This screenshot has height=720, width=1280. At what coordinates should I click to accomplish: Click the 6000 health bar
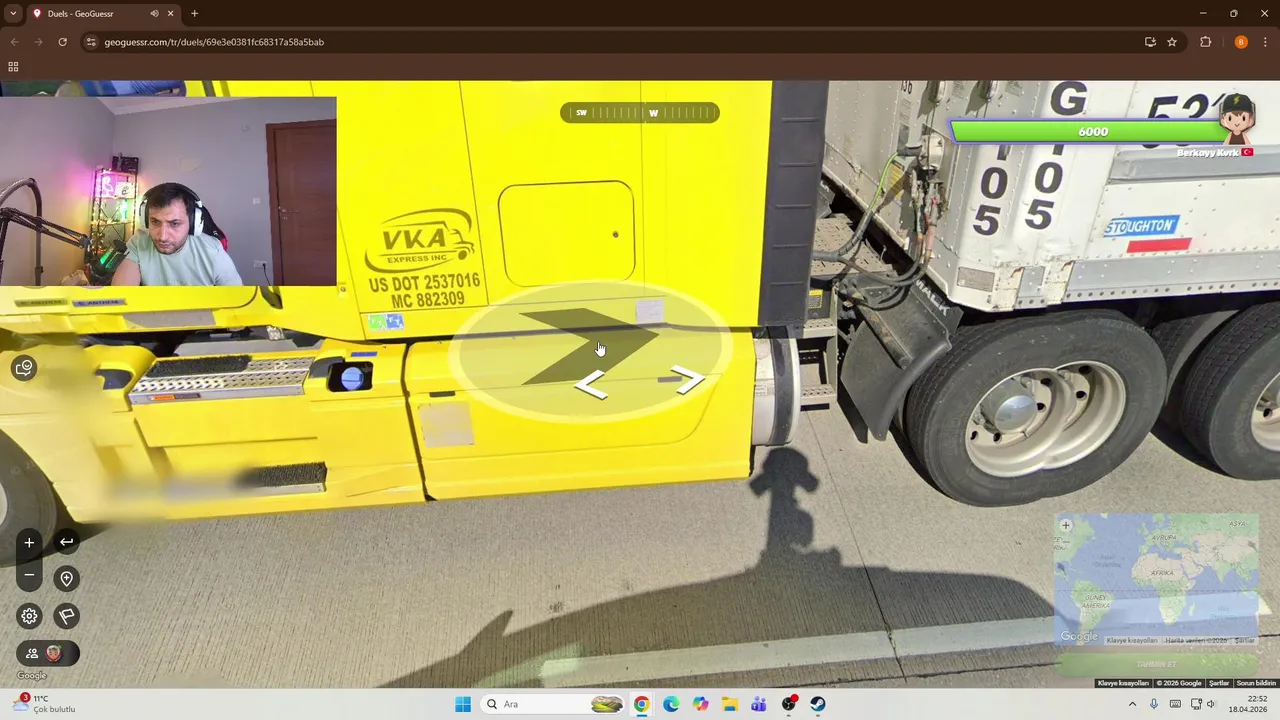pos(1090,131)
